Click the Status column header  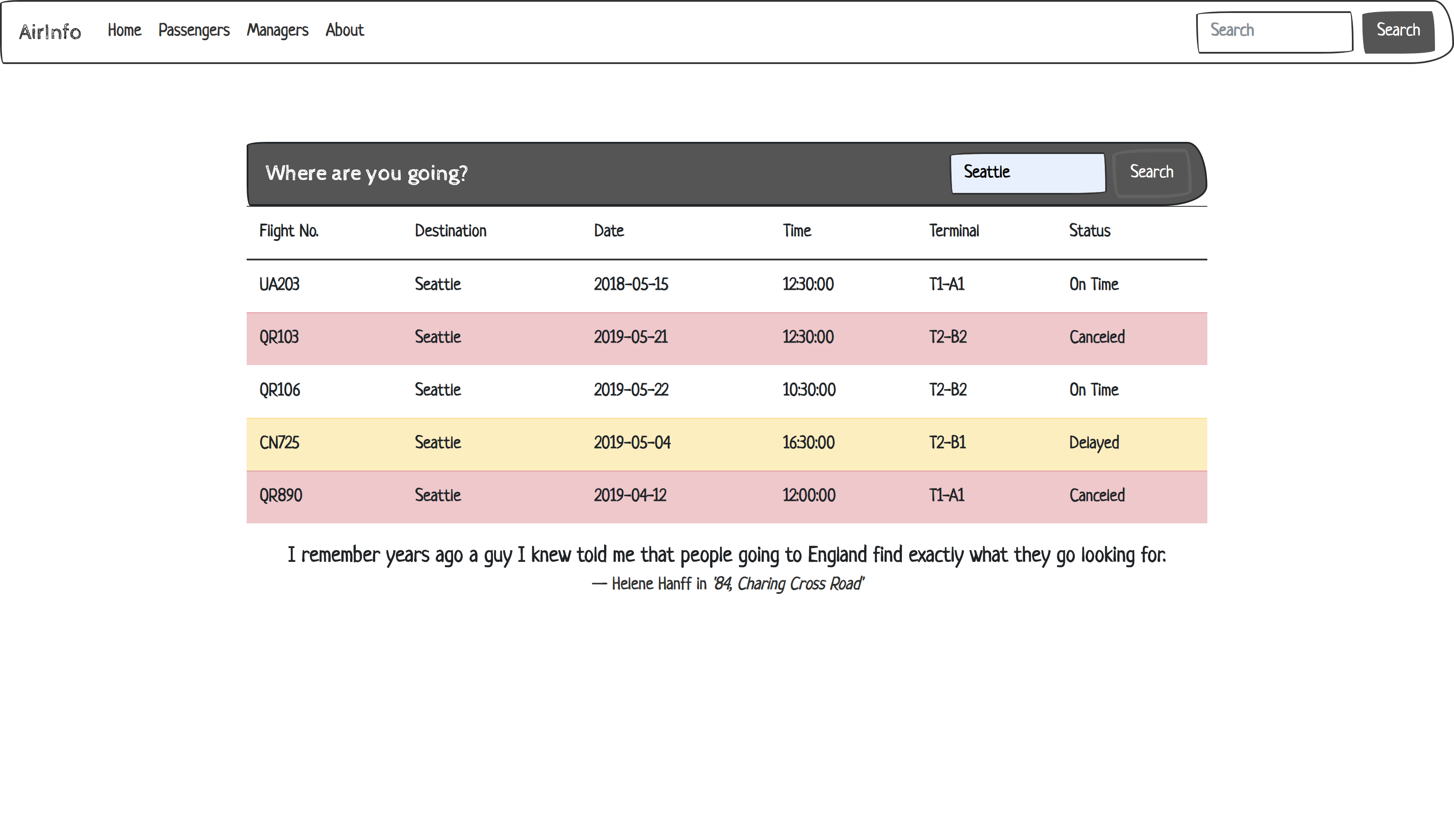tap(1089, 231)
